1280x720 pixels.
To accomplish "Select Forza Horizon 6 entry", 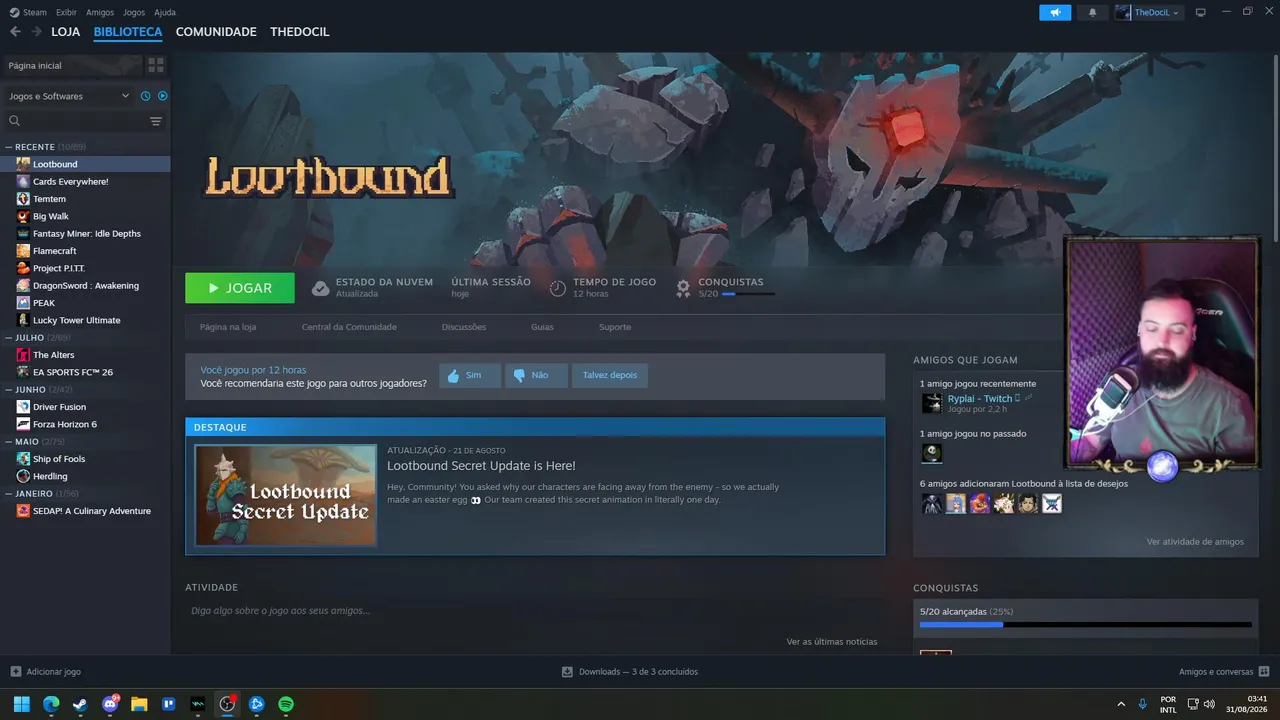I will click(x=85, y=424).
